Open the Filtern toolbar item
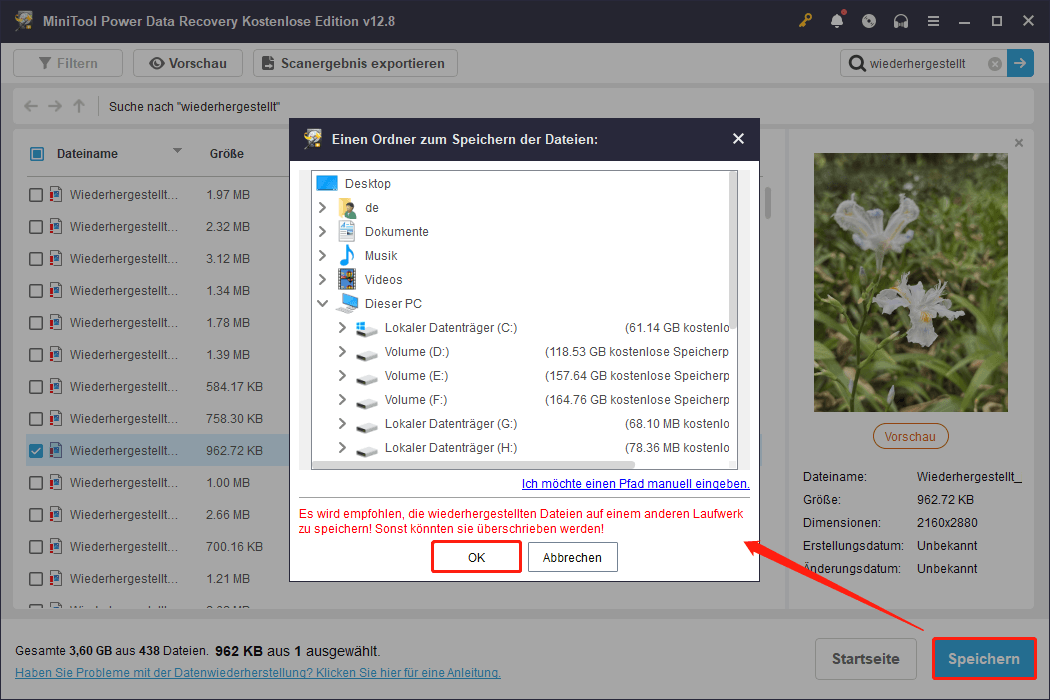Viewport: 1050px width, 700px height. tap(67, 62)
